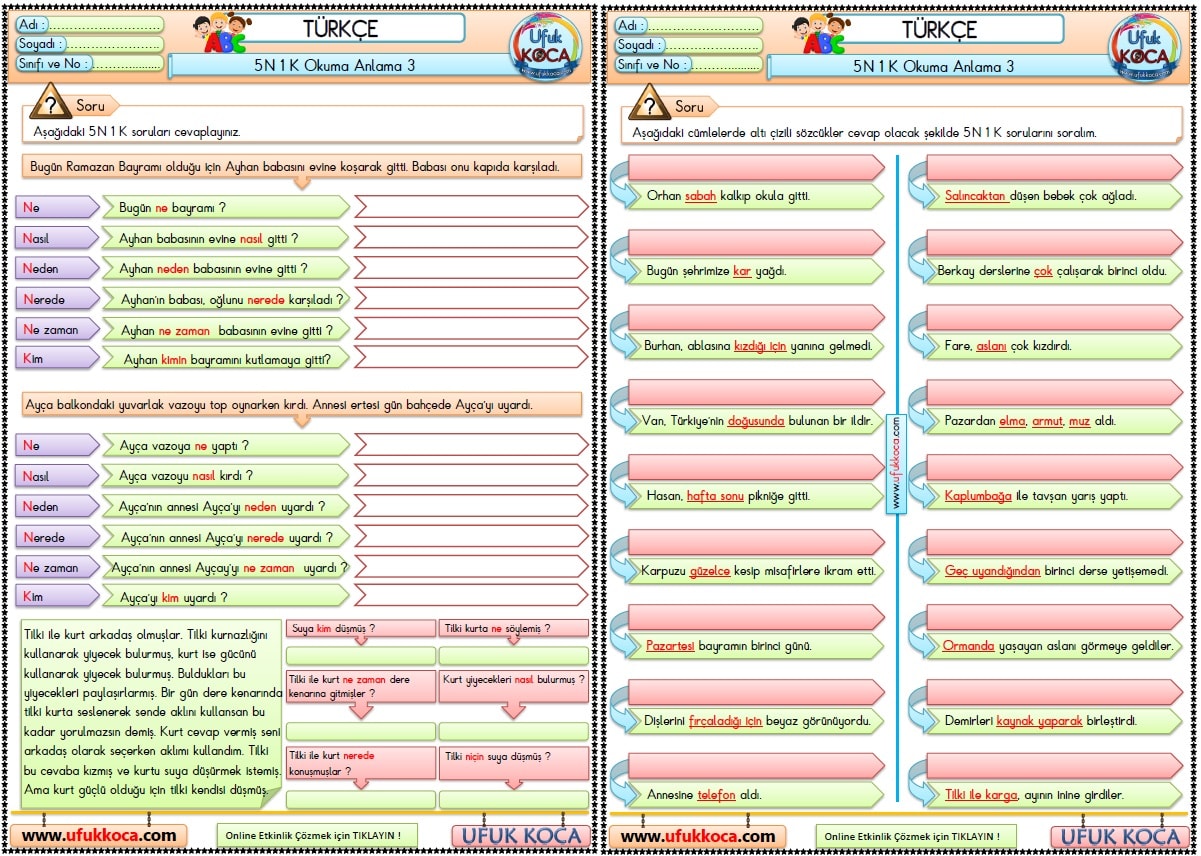Click the Adı field on the left page

click(x=89, y=25)
